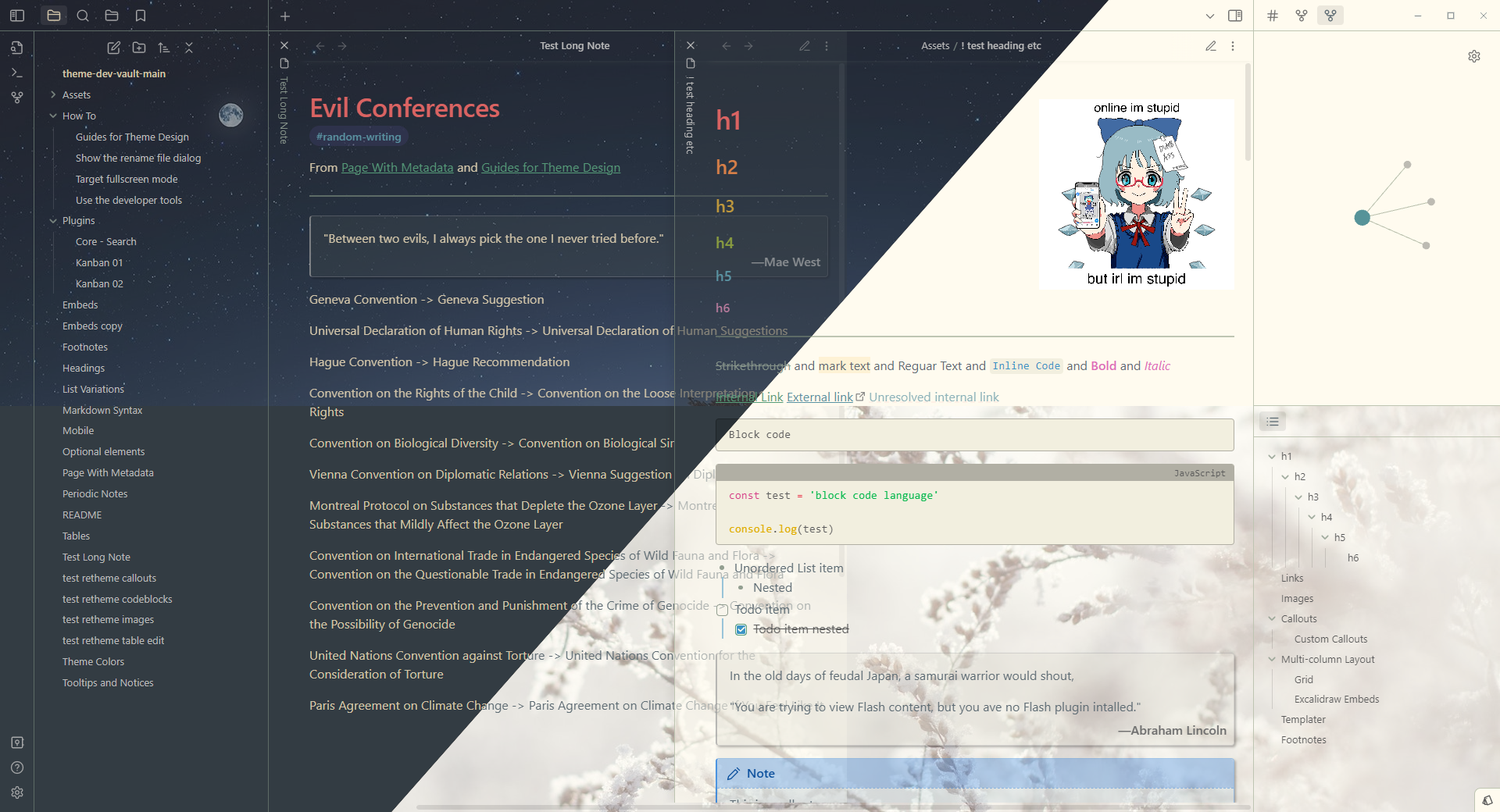Image resolution: width=1500 pixels, height=812 pixels.
Task: Change sort order in file explorer
Action: coord(164,48)
